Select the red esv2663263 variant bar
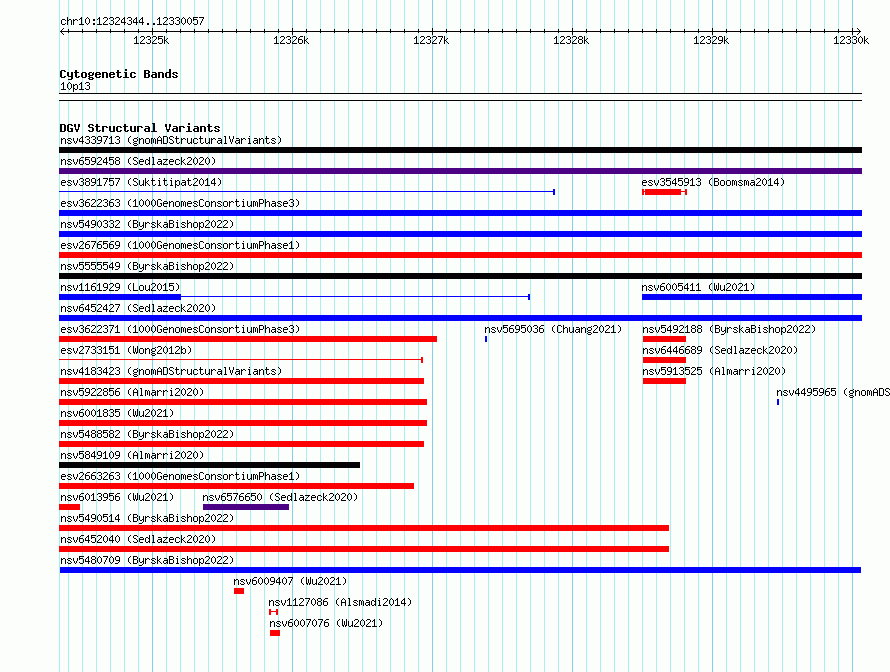Screen dimensions: 890x672 pyautogui.click(x=237, y=486)
